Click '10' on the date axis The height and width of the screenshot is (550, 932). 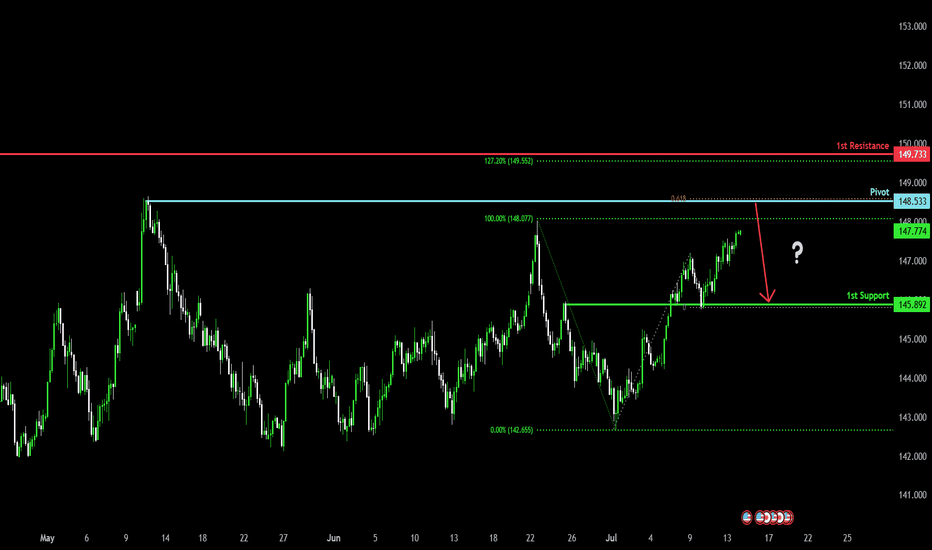(x=414, y=538)
